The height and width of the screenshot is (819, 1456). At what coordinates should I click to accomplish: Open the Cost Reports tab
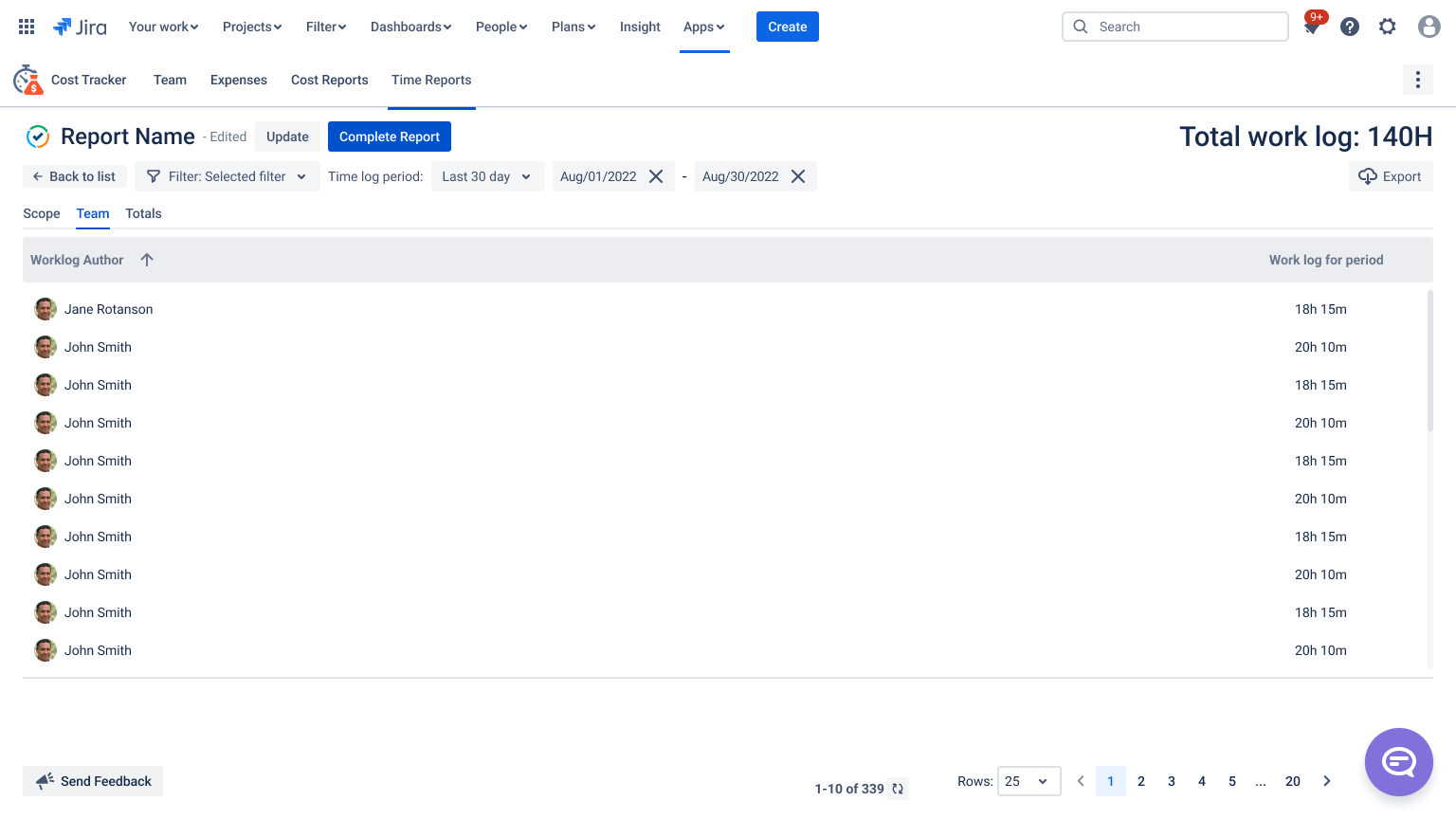pyautogui.click(x=330, y=80)
